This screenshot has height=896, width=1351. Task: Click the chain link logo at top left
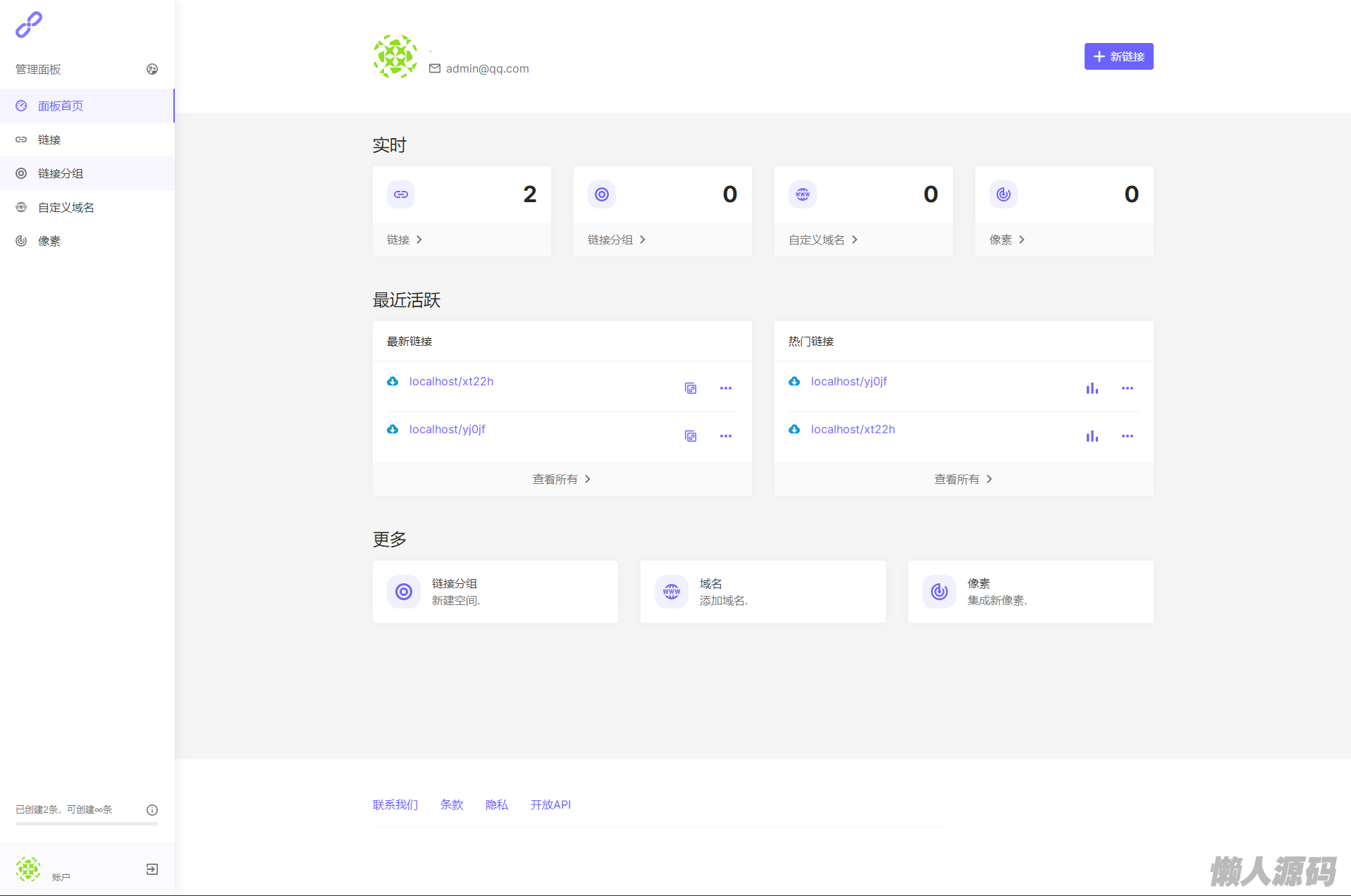[29, 25]
